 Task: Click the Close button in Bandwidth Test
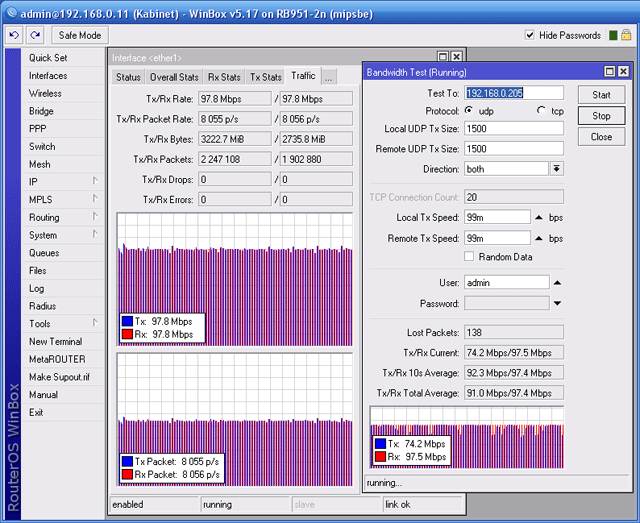click(601, 137)
